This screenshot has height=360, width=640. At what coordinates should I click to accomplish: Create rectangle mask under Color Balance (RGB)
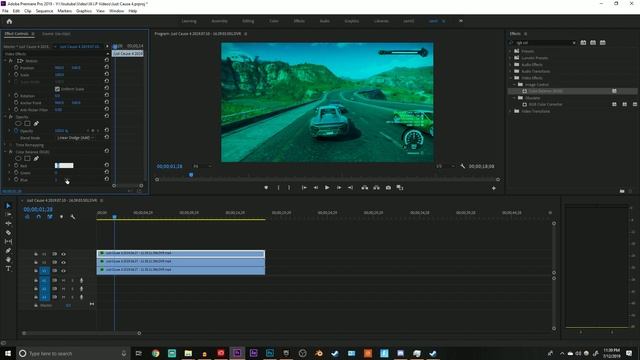click(27, 158)
